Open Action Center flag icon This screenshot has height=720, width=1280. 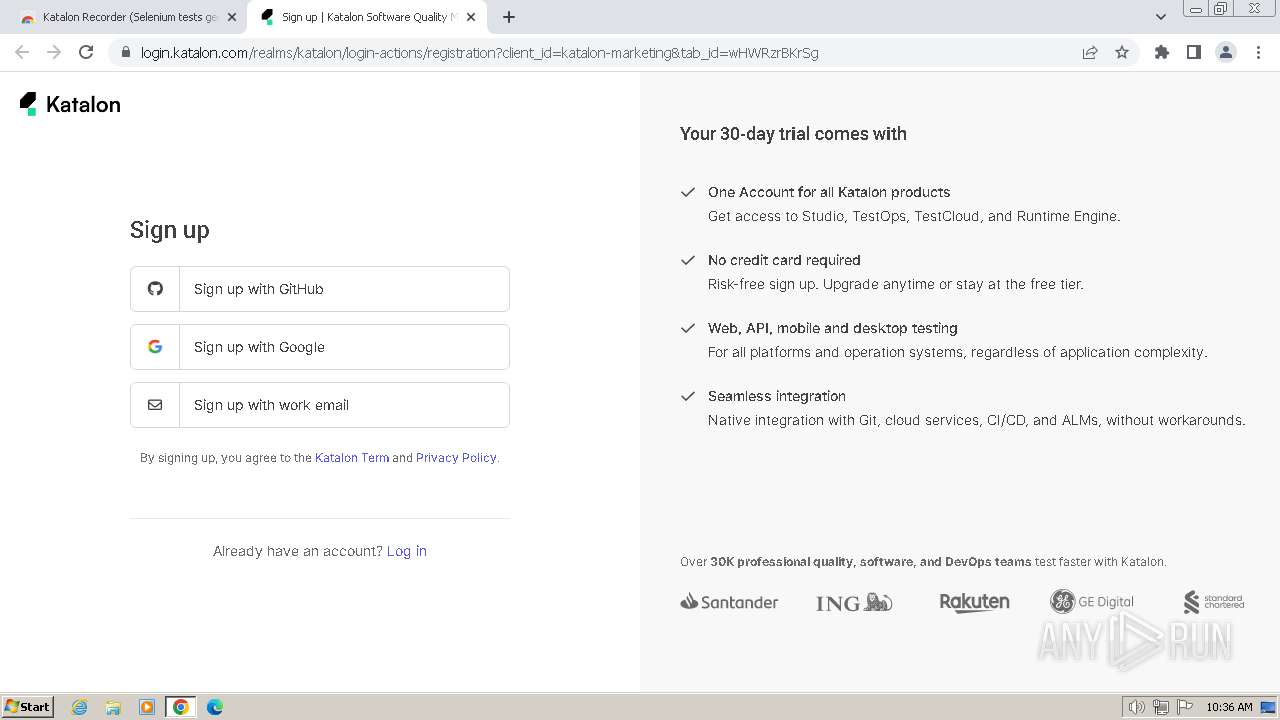coord(1185,707)
